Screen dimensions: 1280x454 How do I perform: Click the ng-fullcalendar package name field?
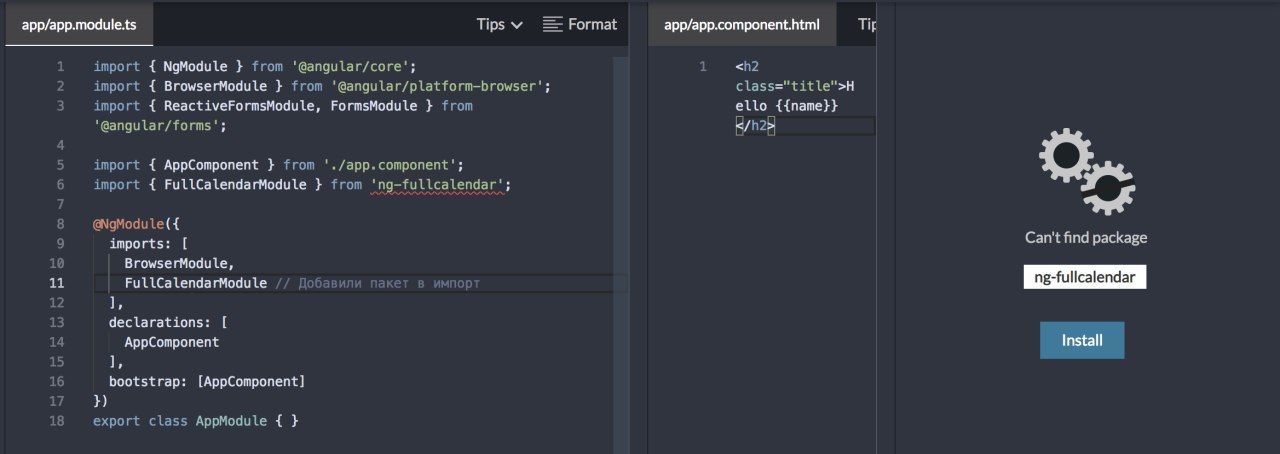(x=1085, y=277)
